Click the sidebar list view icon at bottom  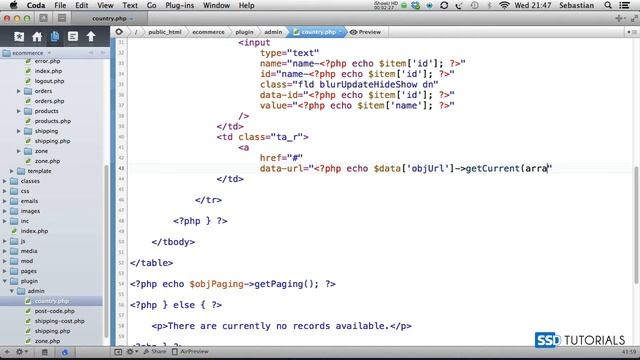pyautogui.click(x=44, y=352)
